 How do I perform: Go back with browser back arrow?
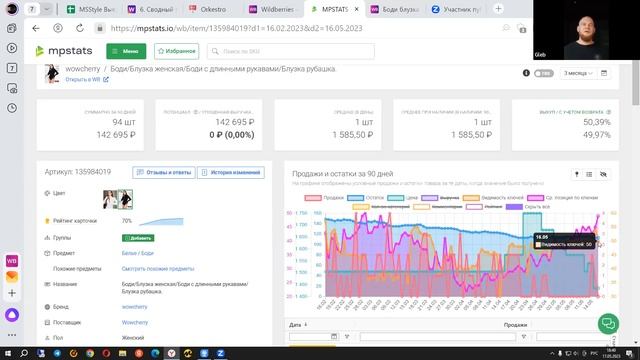click(36, 28)
